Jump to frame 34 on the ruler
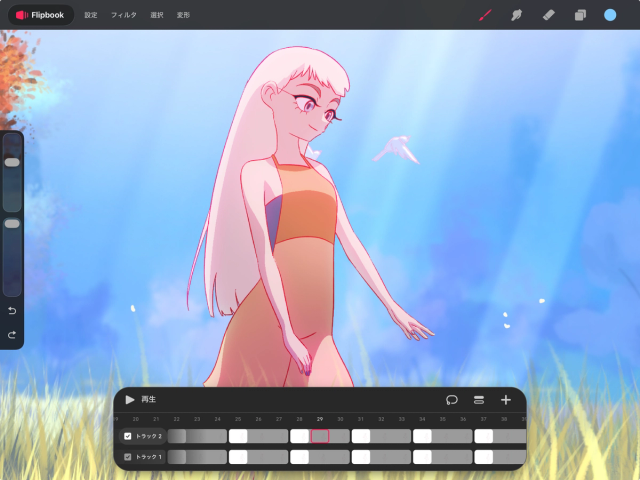The image size is (640, 480). click(422, 419)
